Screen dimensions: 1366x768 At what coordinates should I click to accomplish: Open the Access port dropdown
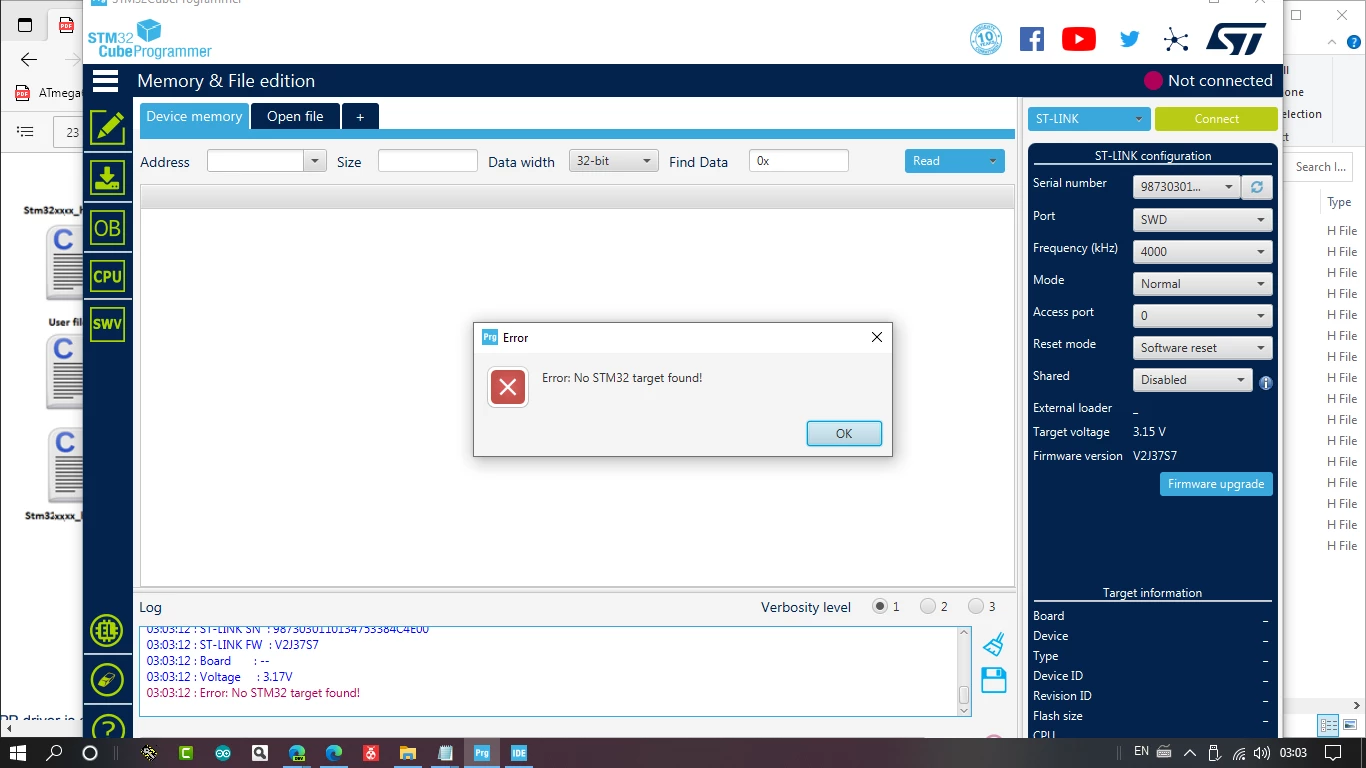tap(1203, 316)
